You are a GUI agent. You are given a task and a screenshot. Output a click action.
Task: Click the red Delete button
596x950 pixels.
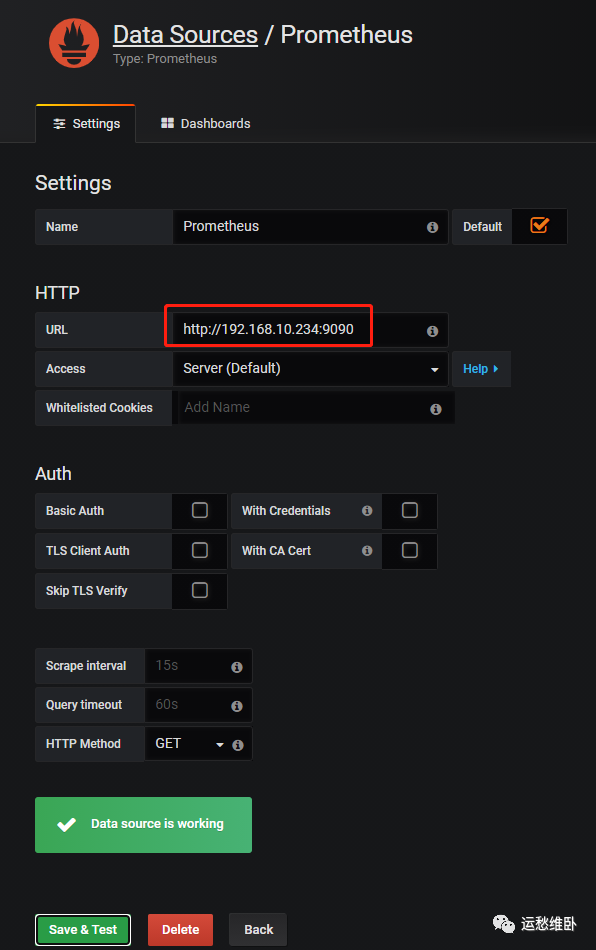pos(180,929)
